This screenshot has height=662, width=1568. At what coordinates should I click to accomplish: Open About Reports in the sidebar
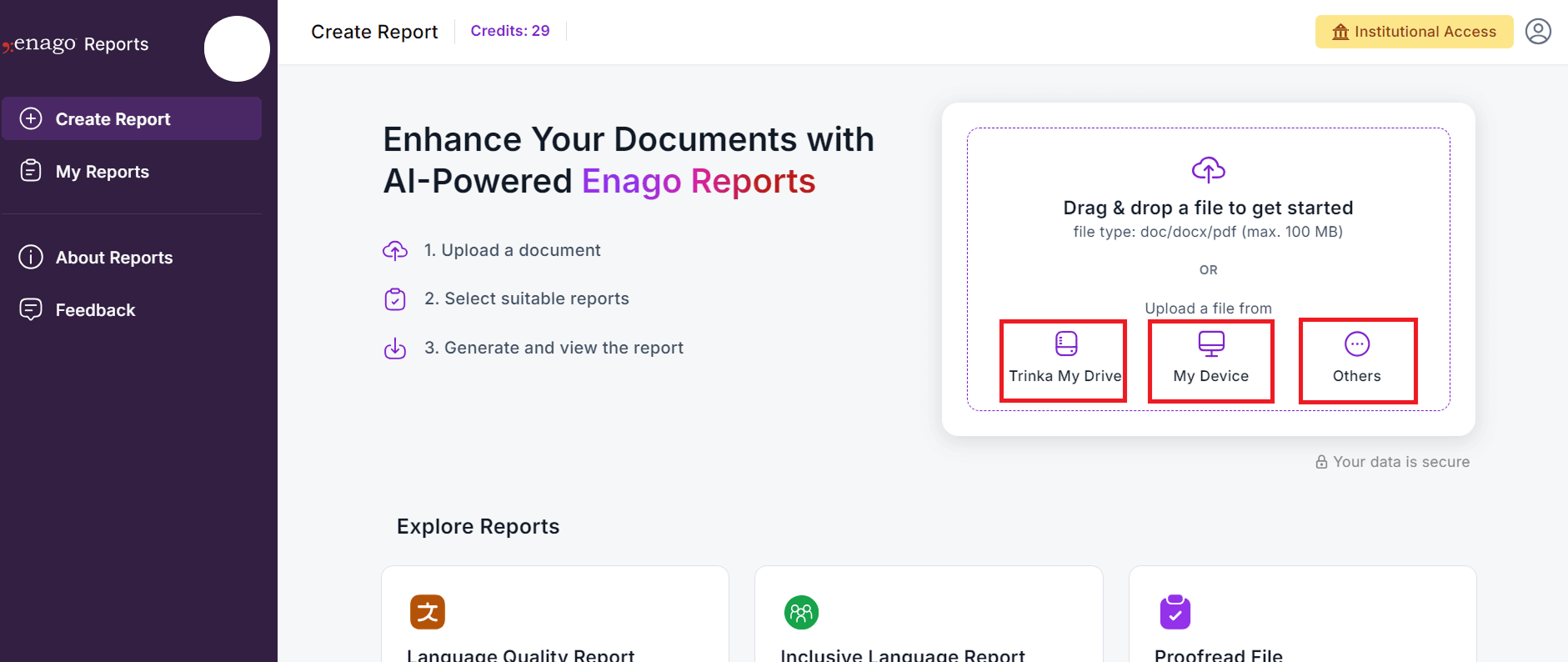coord(132,257)
